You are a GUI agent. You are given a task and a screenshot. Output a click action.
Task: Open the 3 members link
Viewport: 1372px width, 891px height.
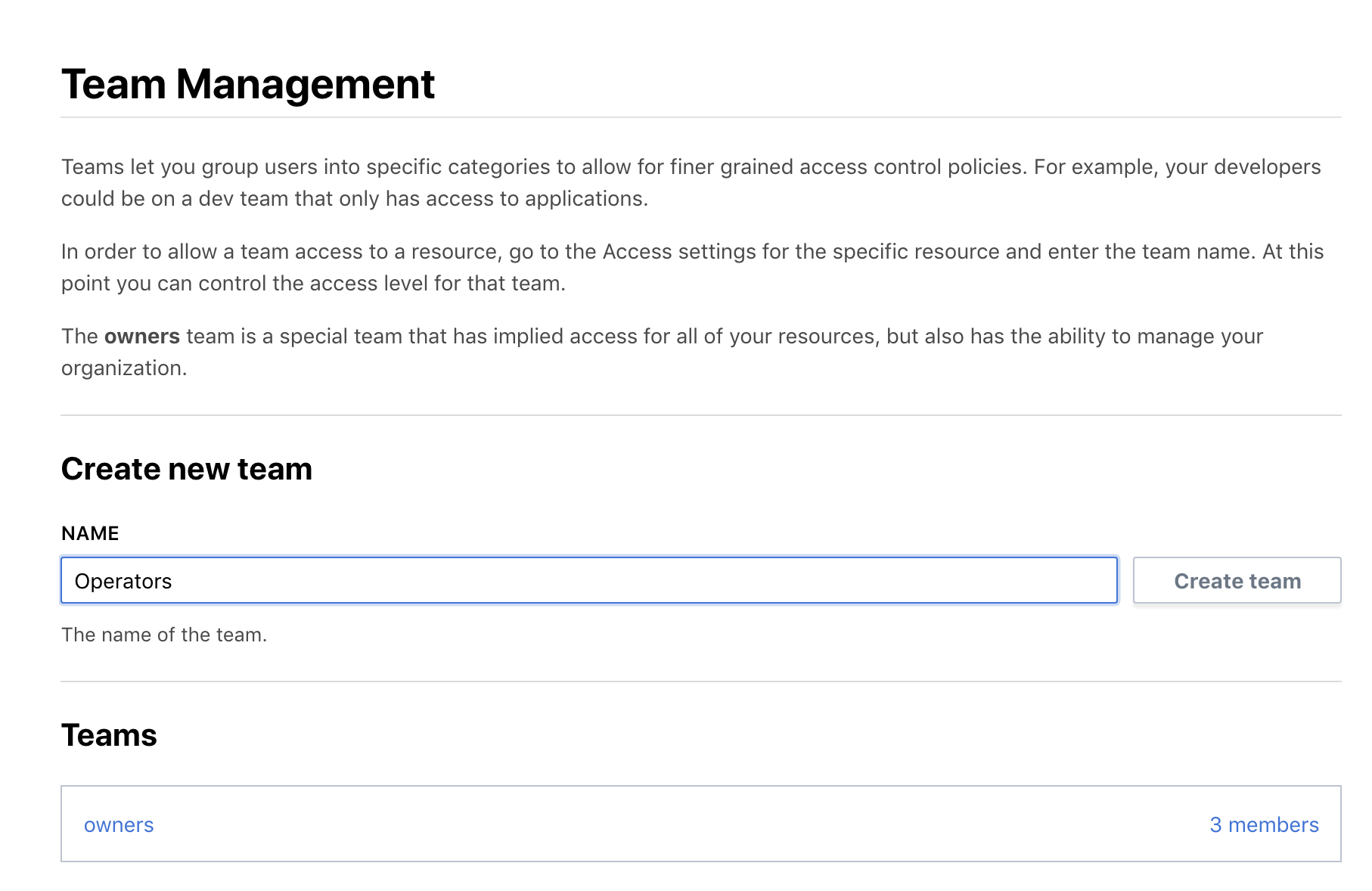(x=1264, y=824)
